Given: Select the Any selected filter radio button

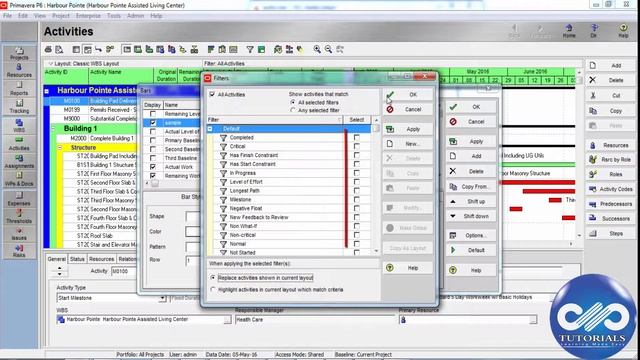Looking at the screenshot, I should (293, 110).
